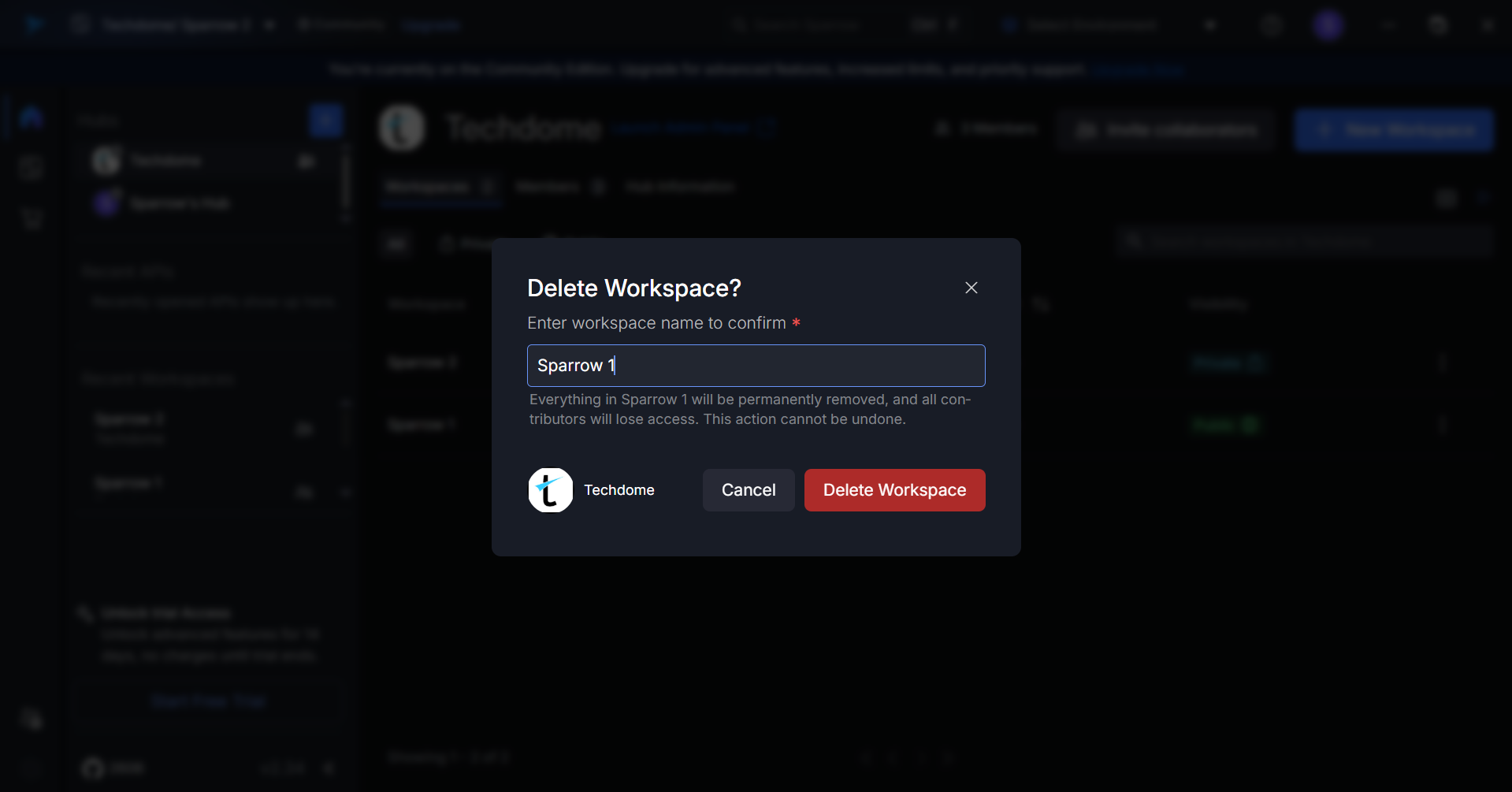This screenshot has width=1512, height=792.
Task: Click the Delete Workspace button
Action: 894,489
